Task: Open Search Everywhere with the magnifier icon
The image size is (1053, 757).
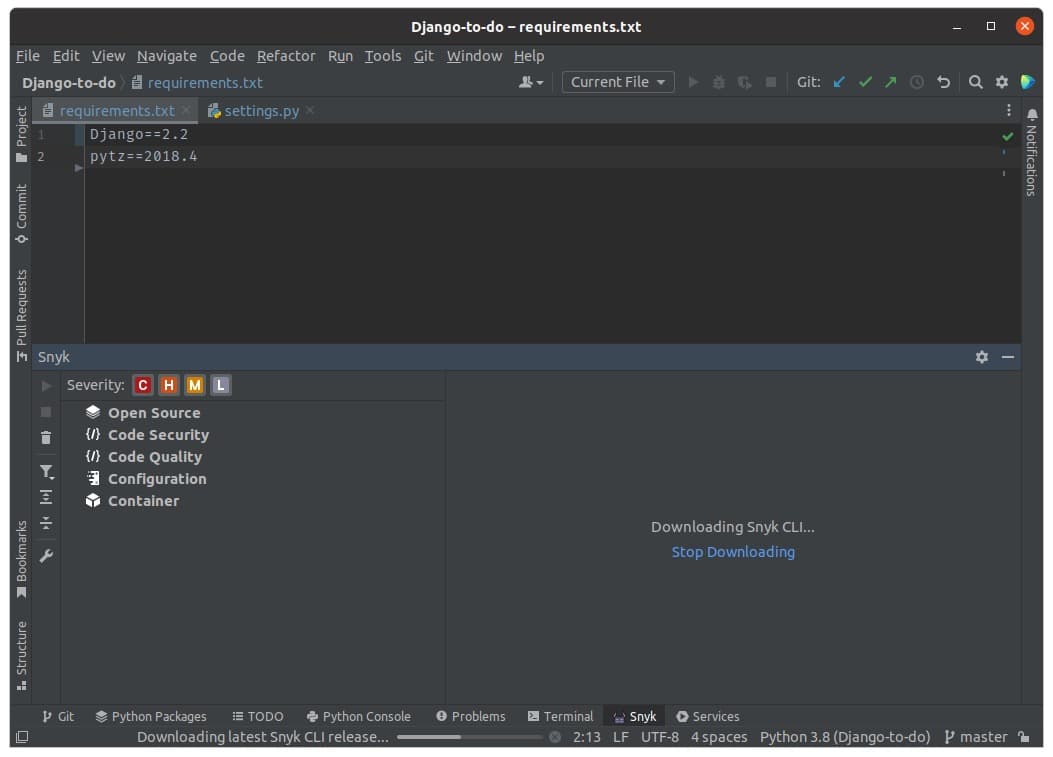Action: [975, 81]
